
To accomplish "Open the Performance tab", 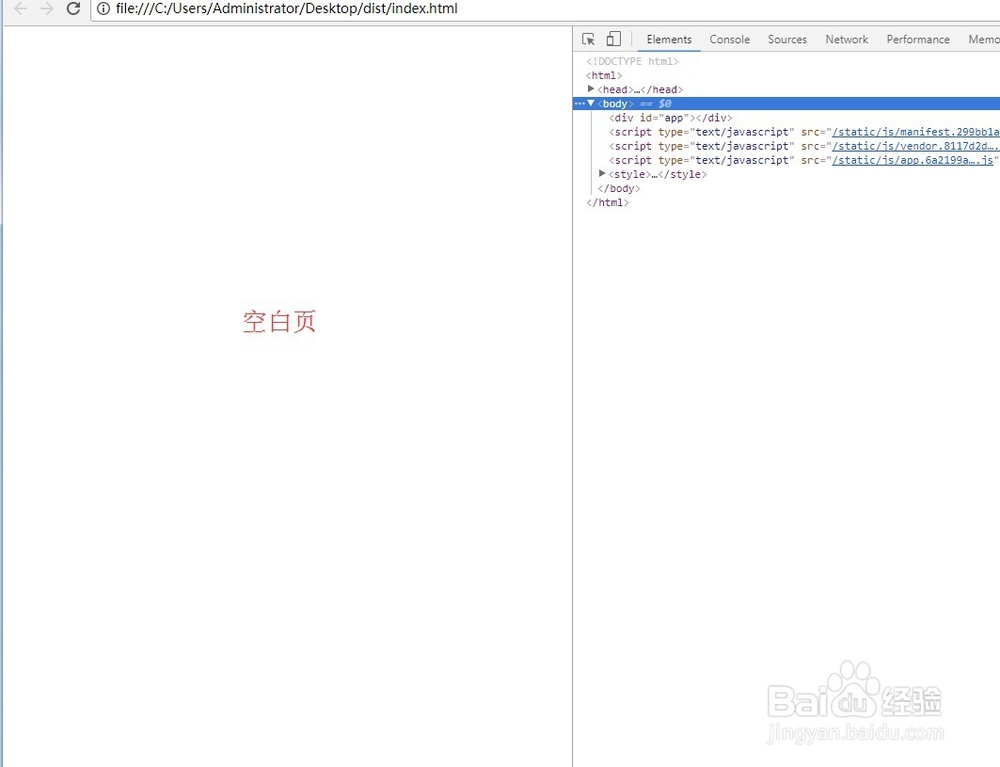I will click(x=918, y=40).
